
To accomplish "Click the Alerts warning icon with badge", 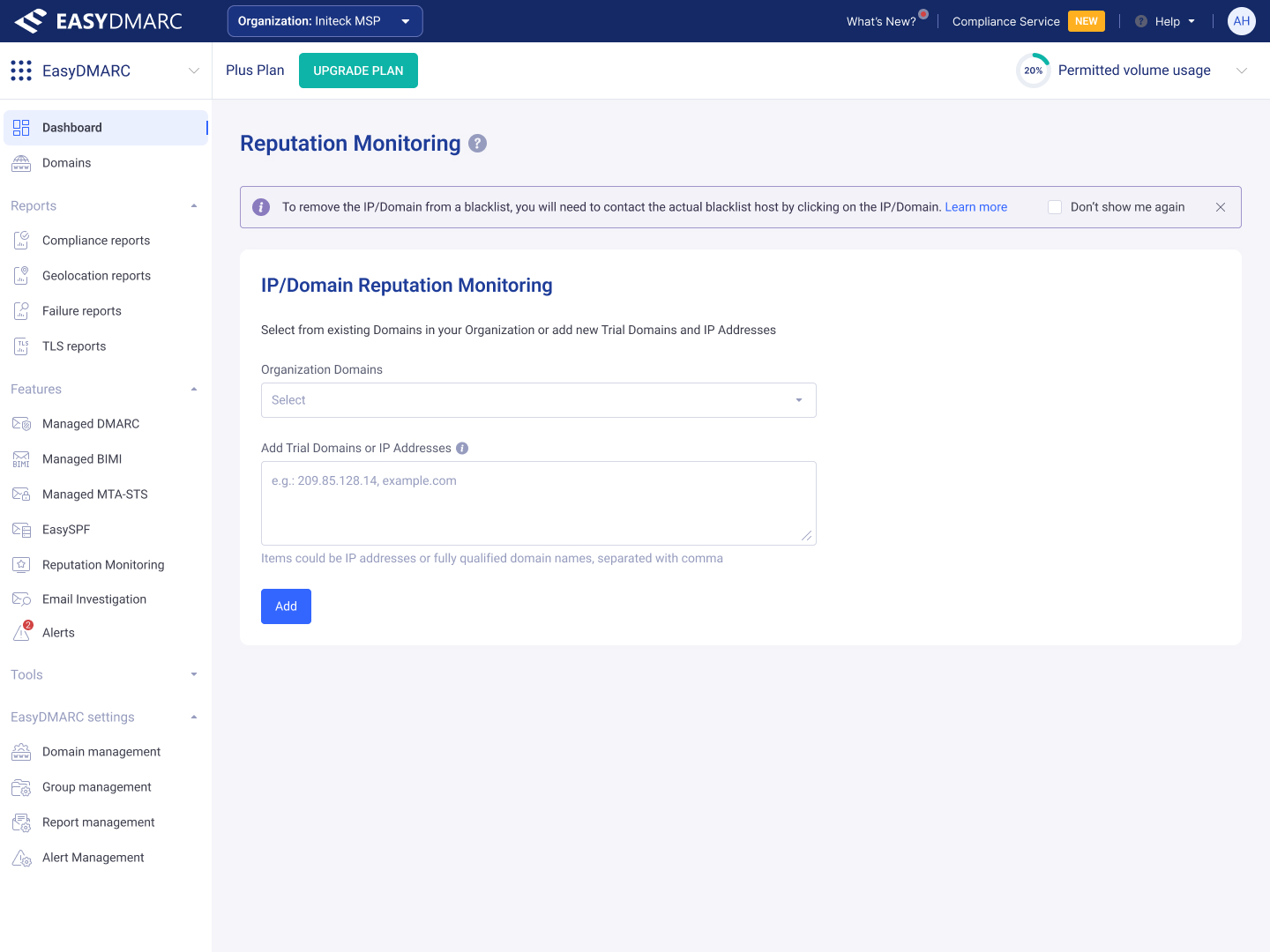I will click(22, 631).
